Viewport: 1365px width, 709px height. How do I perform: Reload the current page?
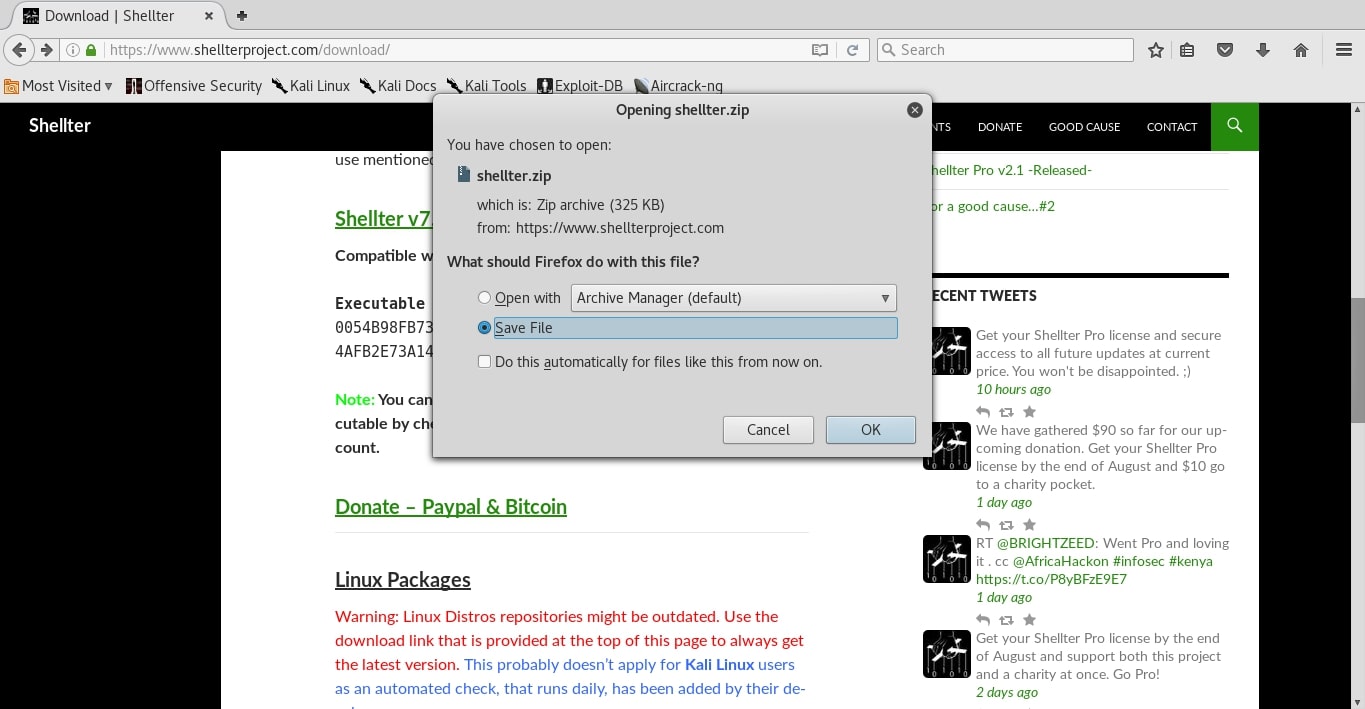tap(853, 50)
